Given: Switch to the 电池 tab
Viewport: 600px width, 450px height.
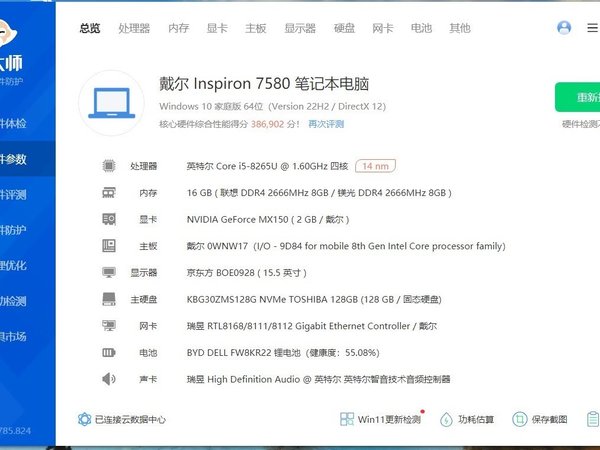Looking at the screenshot, I should (421, 28).
